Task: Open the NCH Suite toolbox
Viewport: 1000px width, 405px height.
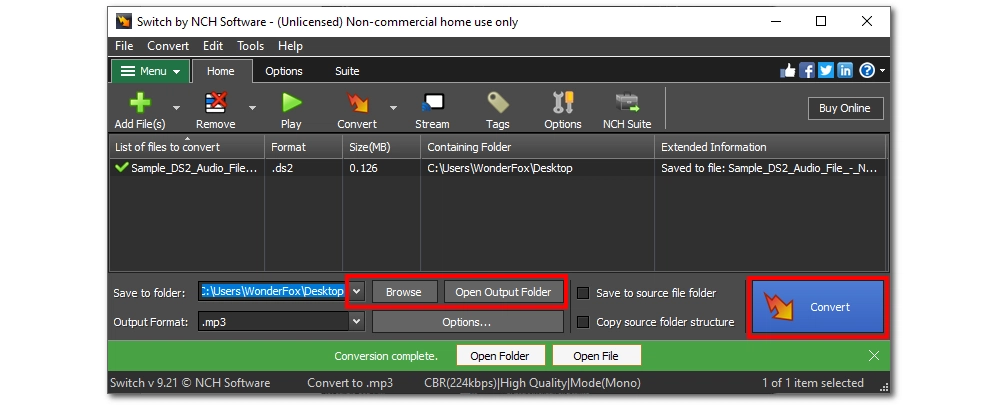Action: pyautogui.click(x=627, y=103)
